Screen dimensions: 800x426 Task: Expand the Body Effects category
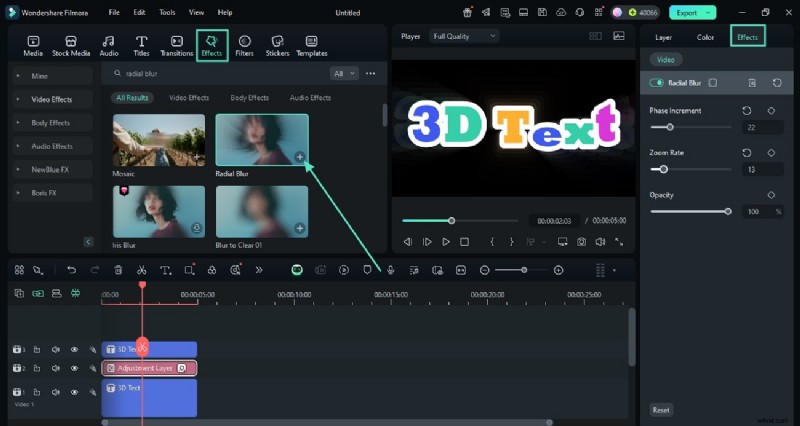[50, 122]
